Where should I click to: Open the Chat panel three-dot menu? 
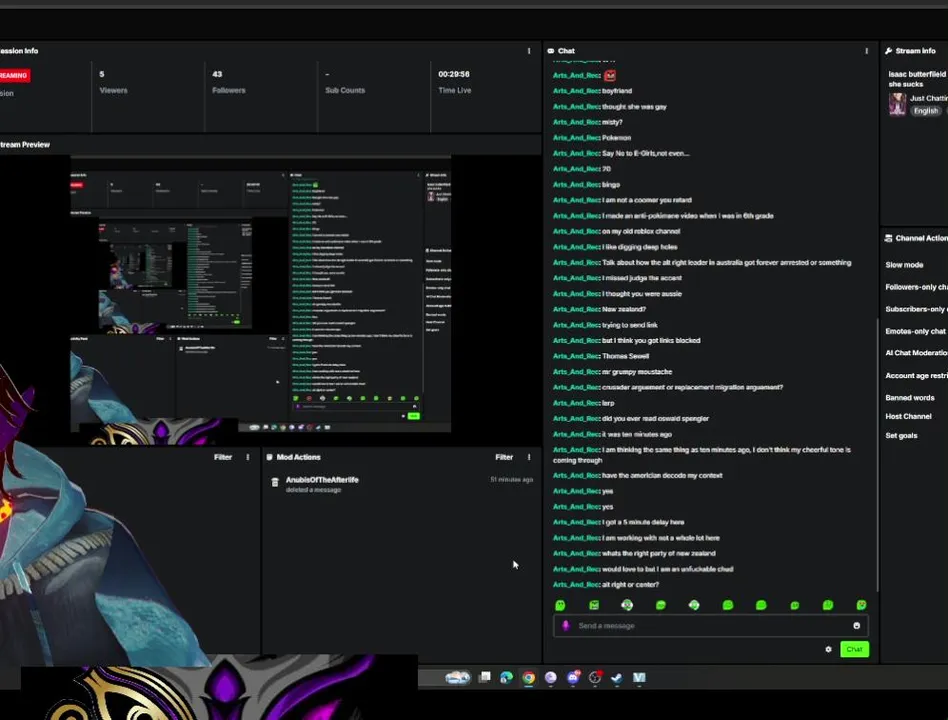pos(866,51)
